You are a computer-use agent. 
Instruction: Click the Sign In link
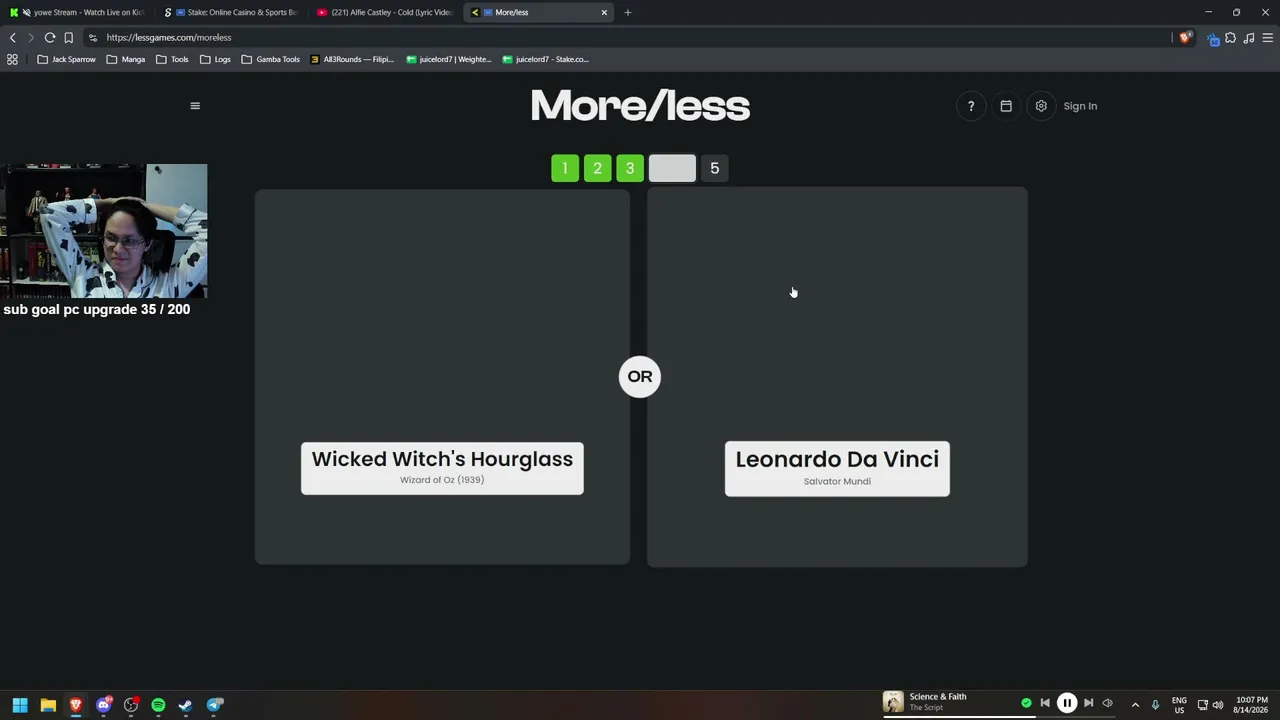click(x=1080, y=106)
